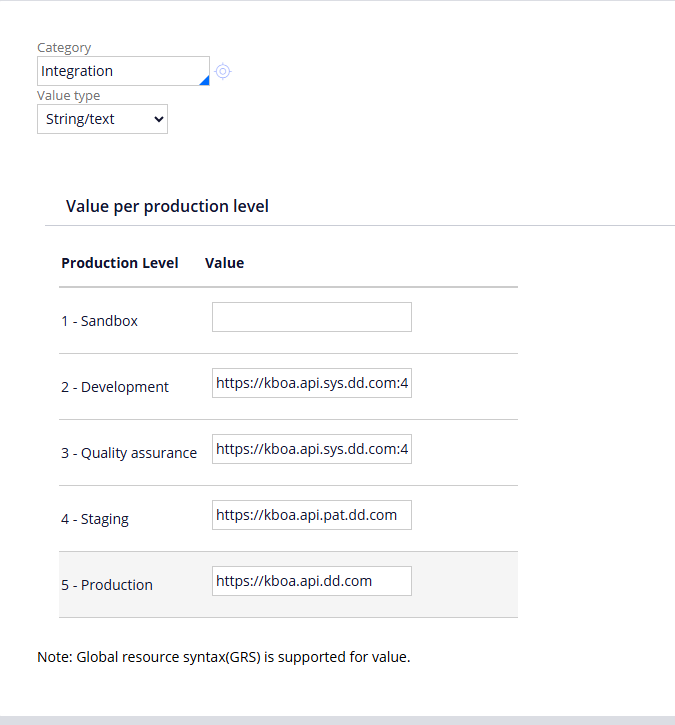The height and width of the screenshot is (725, 675).
Task: Click the 'Value' column header
Action: coord(224,263)
